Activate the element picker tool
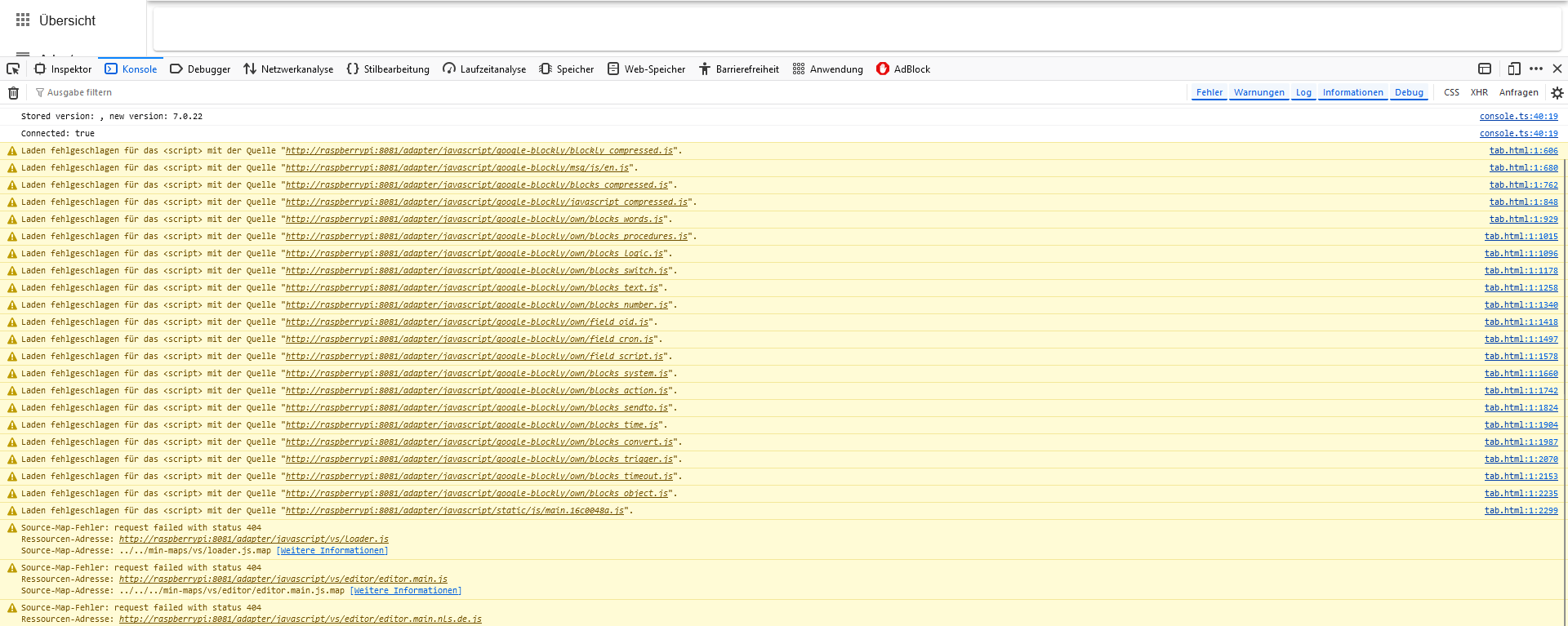1568x626 pixels. click(x=13, y=69)
